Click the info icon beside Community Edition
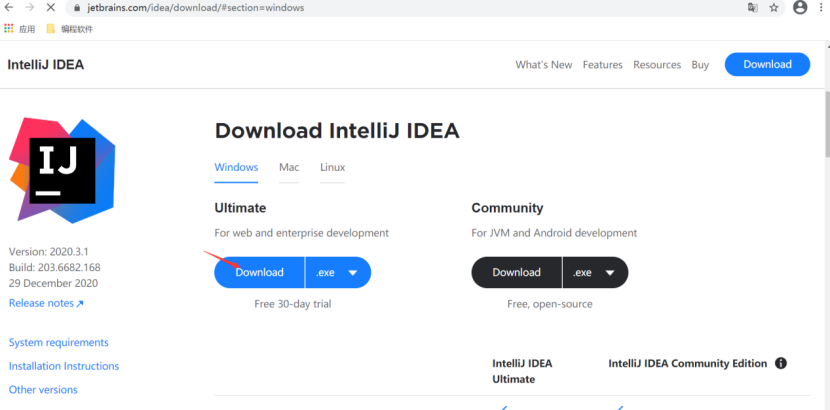 [x=781, y=364]
